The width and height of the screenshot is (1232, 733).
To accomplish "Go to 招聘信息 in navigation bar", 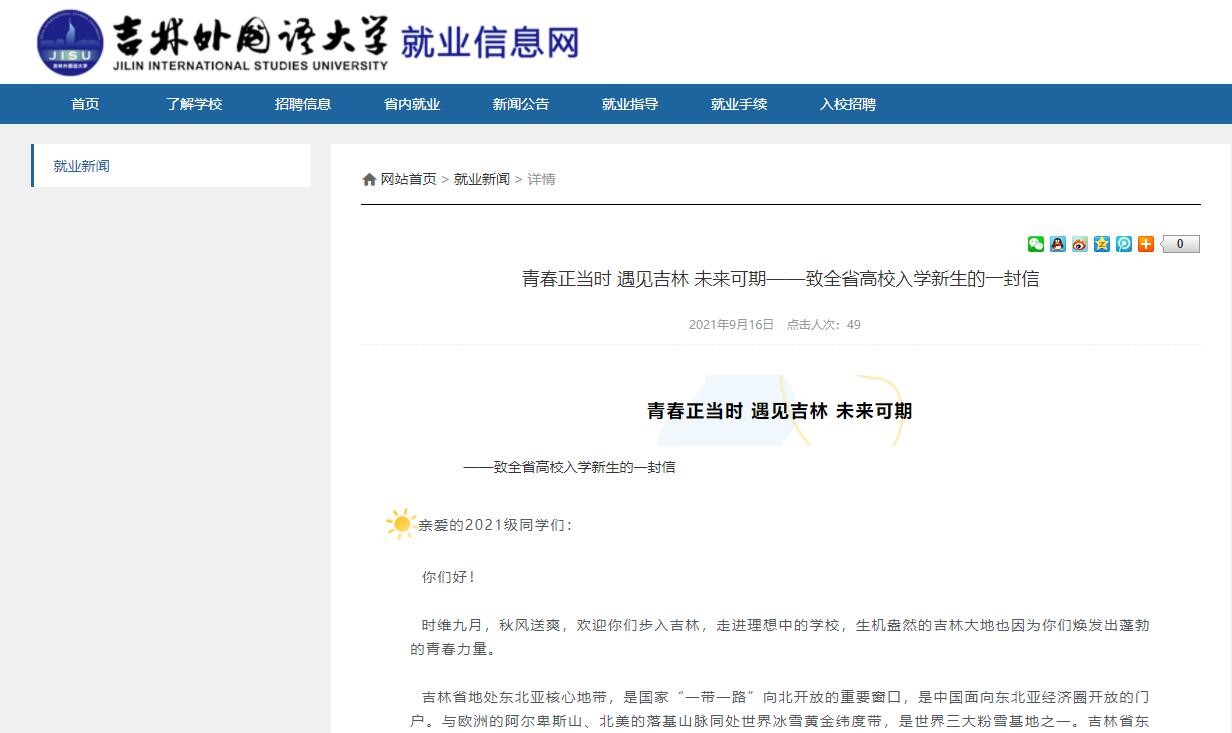I will tap(303, 104).
